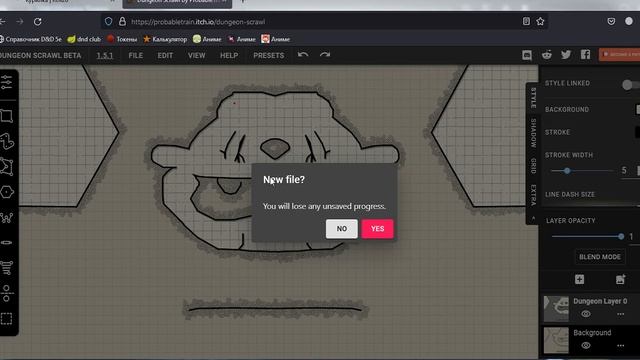Click the Stroke Width value field

pyautogui.click(x=624, y=170)
